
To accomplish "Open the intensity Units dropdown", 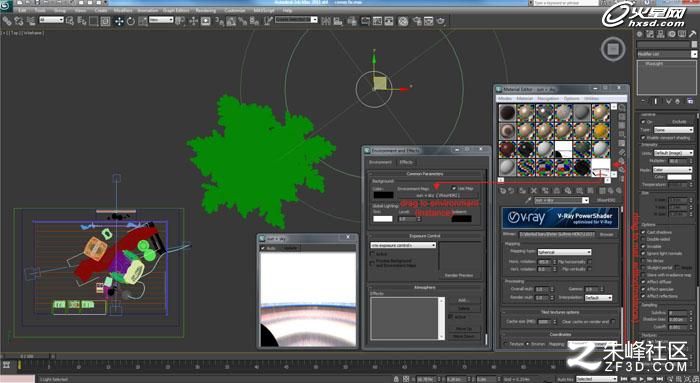I will tap(673, 153).
